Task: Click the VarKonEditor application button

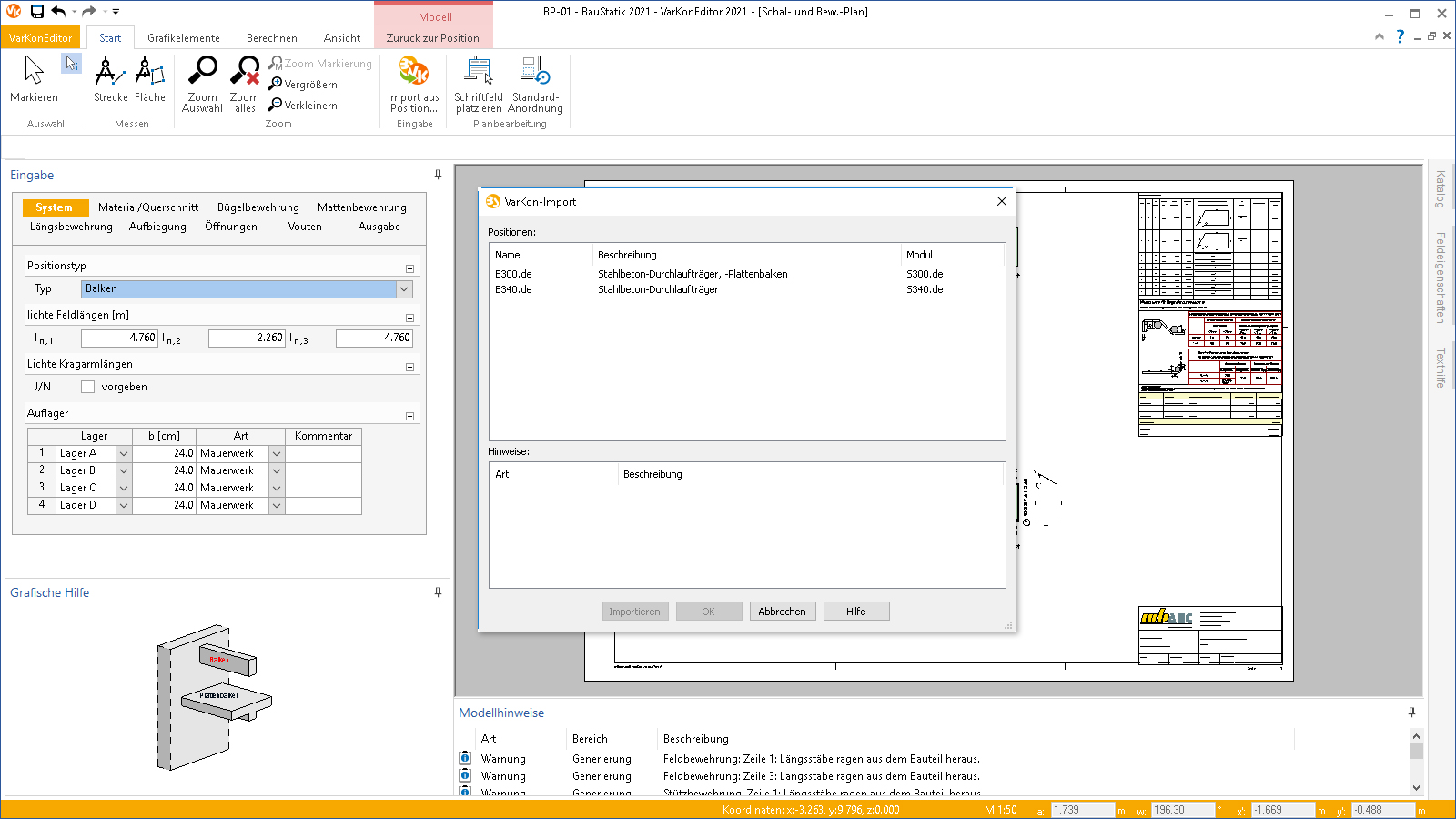Action: pyautogui.click(x=41, y=38)
